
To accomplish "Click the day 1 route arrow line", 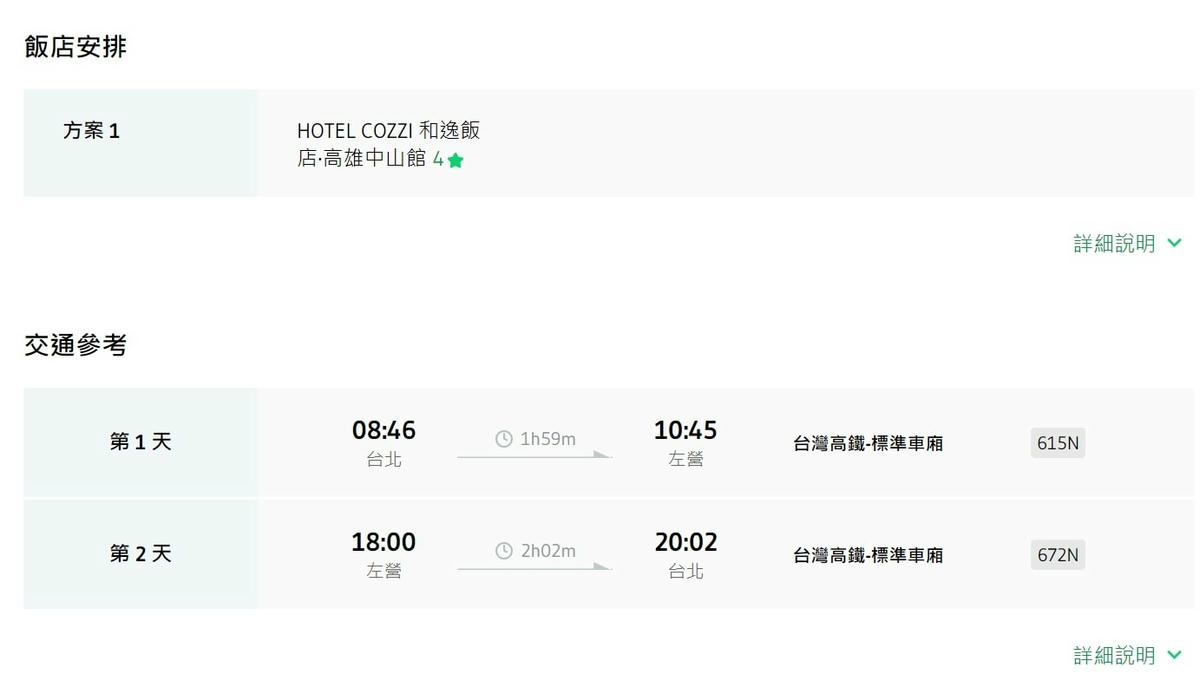I will (534, 456).
